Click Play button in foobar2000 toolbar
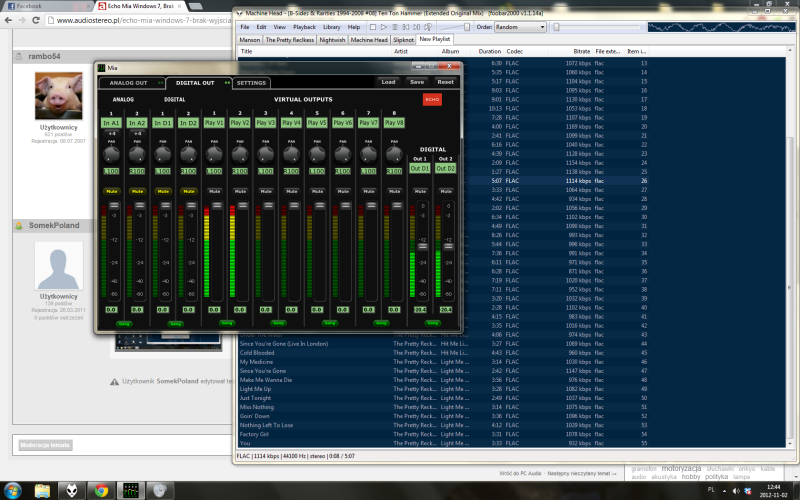 click(x=384, y=27)
